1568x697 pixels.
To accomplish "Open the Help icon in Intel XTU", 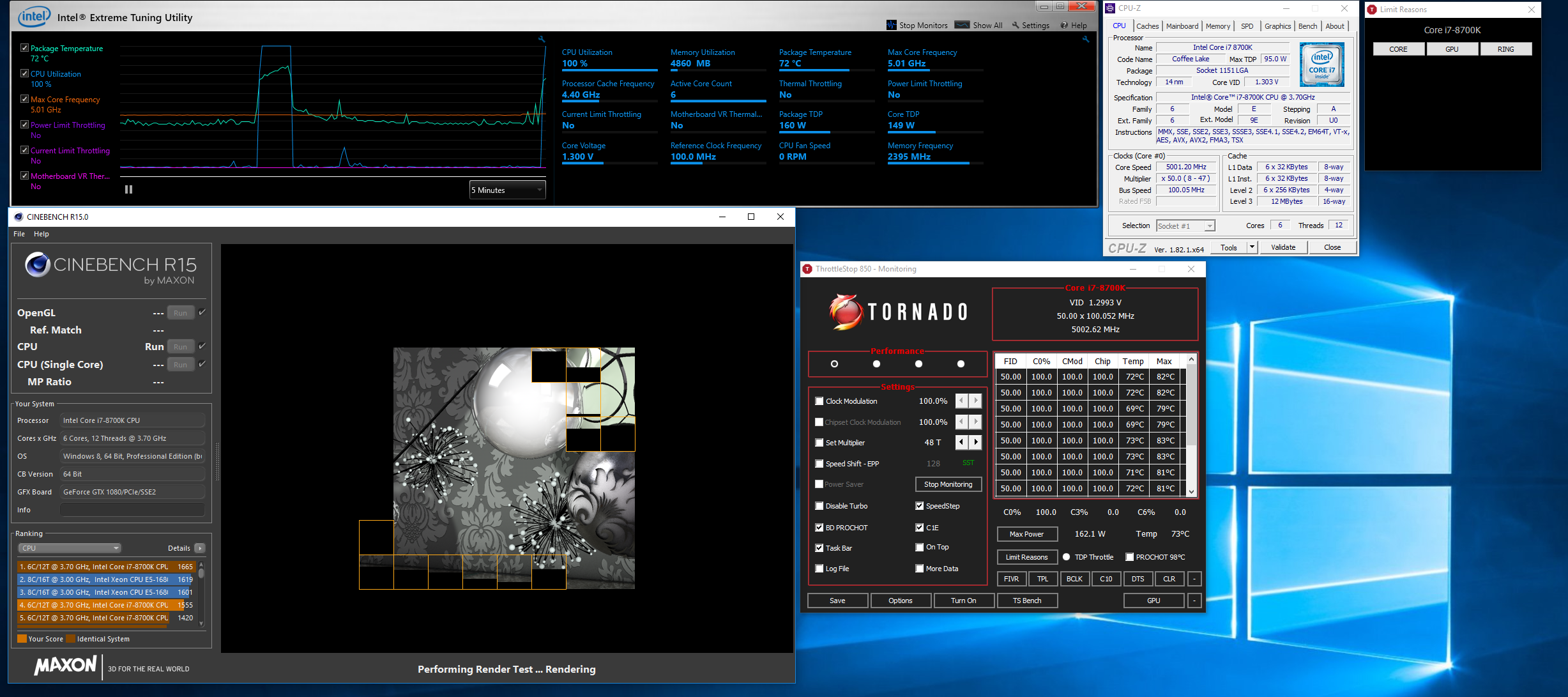I will click(x=1064, y=25).
